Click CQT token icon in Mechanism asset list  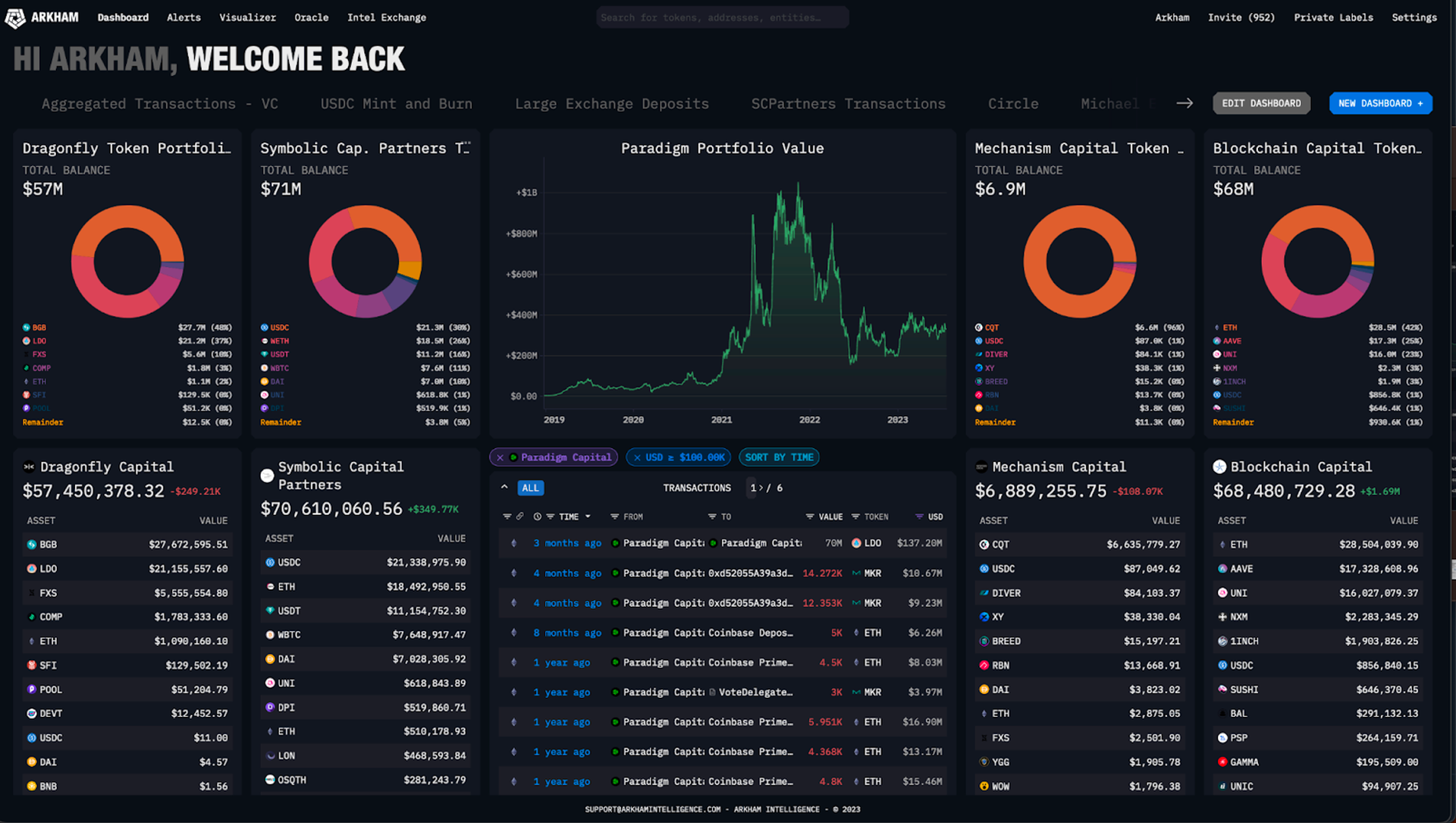tap(984, 545)
